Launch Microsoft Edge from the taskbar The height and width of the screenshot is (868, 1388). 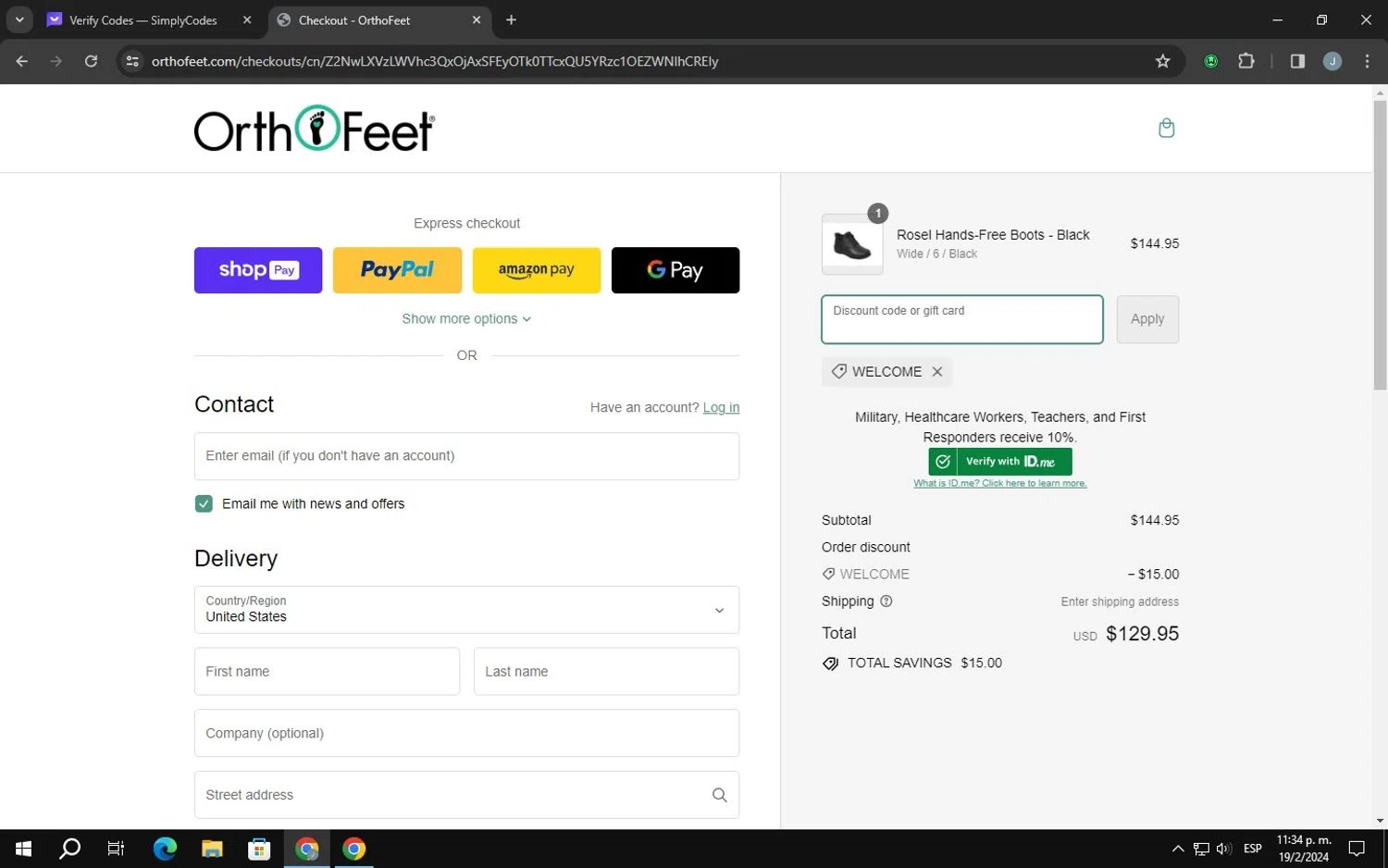pyautogui.click(x=165, y=849)
